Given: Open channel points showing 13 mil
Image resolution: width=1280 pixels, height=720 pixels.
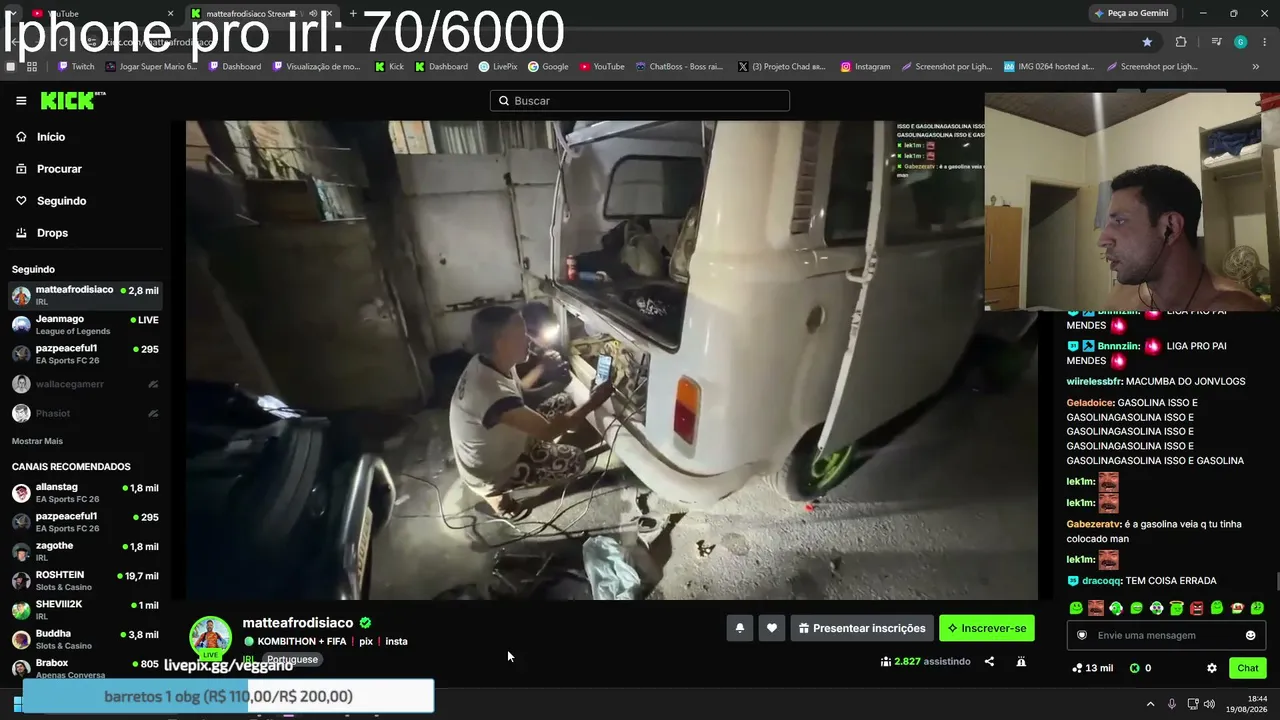Looking at the screenshot, I should click(x=1092, y=668).
